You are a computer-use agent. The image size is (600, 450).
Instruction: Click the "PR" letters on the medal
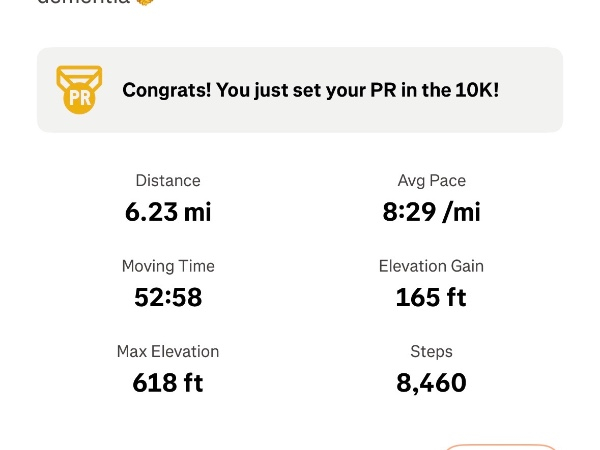coord(79,99)
